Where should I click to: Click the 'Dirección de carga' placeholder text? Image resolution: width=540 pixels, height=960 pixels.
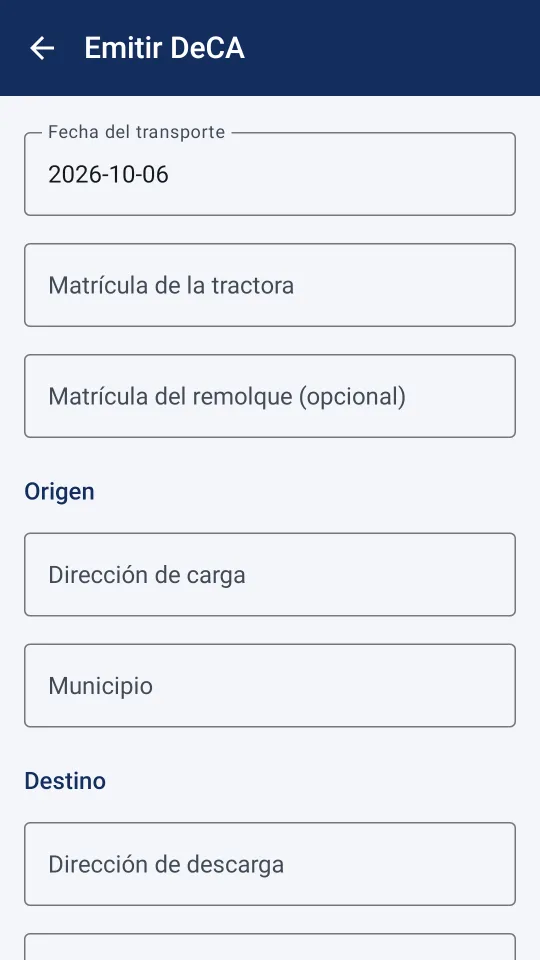coord(147,575)
